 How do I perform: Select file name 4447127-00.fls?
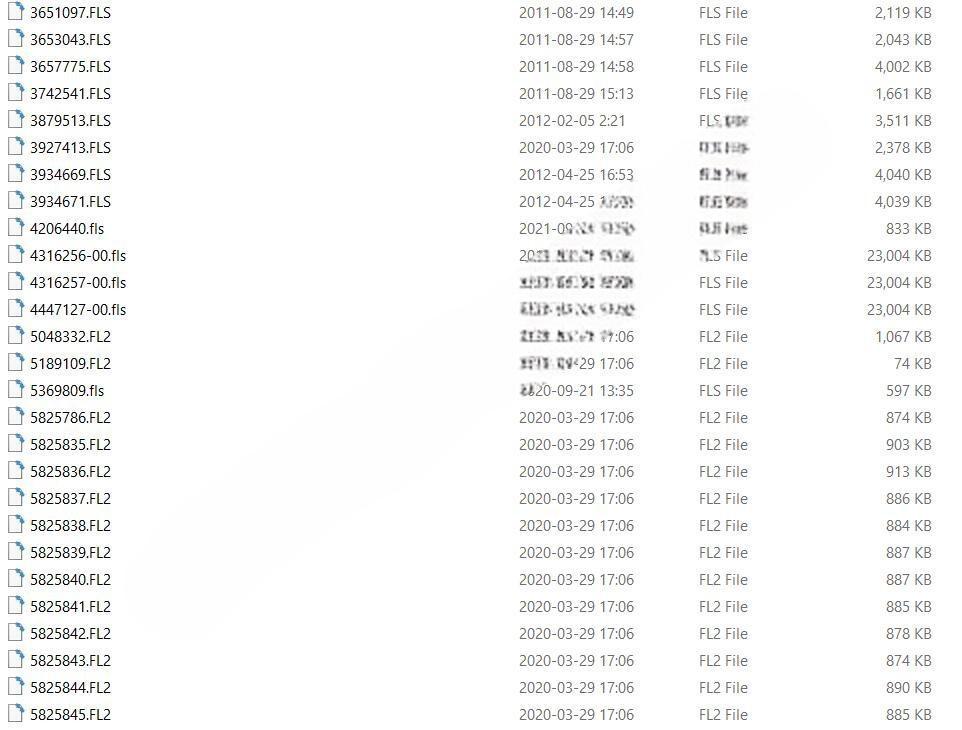click(x=78, y=310)
